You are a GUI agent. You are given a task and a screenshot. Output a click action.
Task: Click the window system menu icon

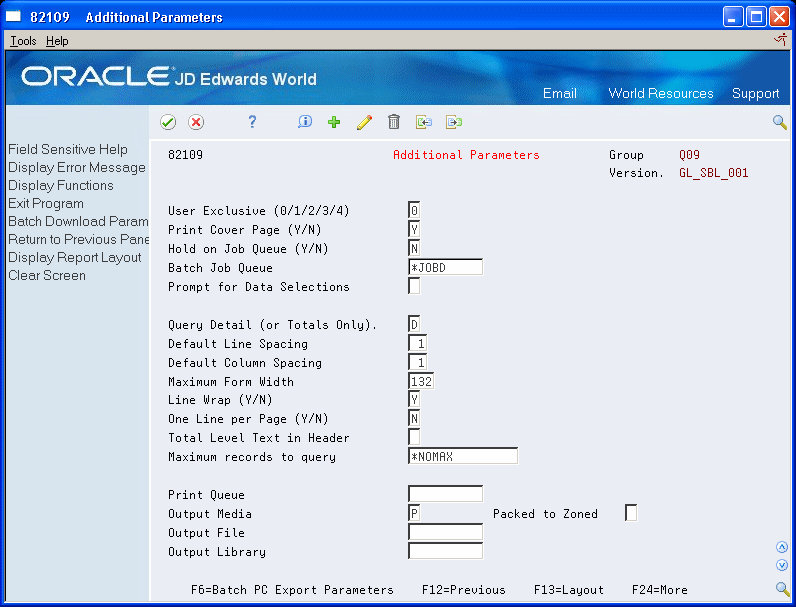pyautogui.click(x=13, y=17)
